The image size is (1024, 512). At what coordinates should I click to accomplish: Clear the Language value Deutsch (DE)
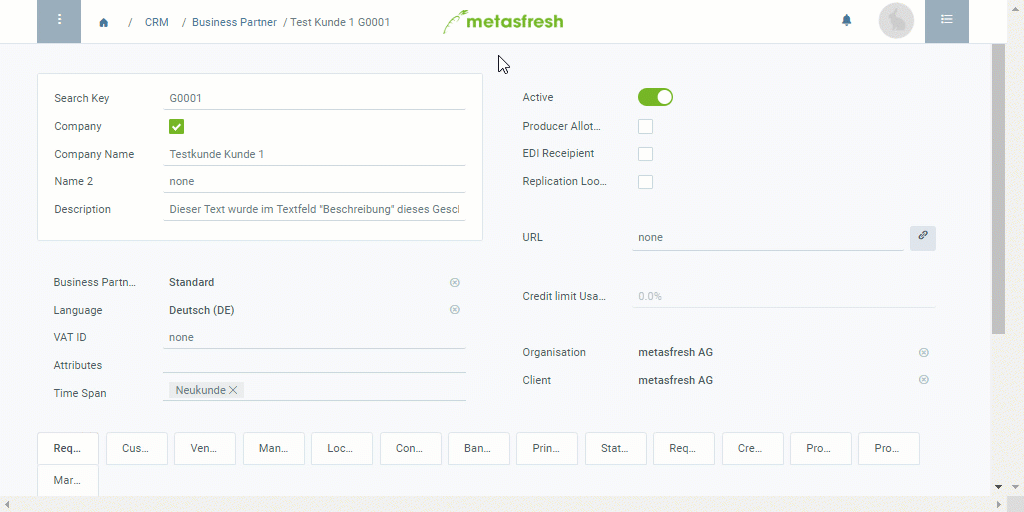[455, 310]
